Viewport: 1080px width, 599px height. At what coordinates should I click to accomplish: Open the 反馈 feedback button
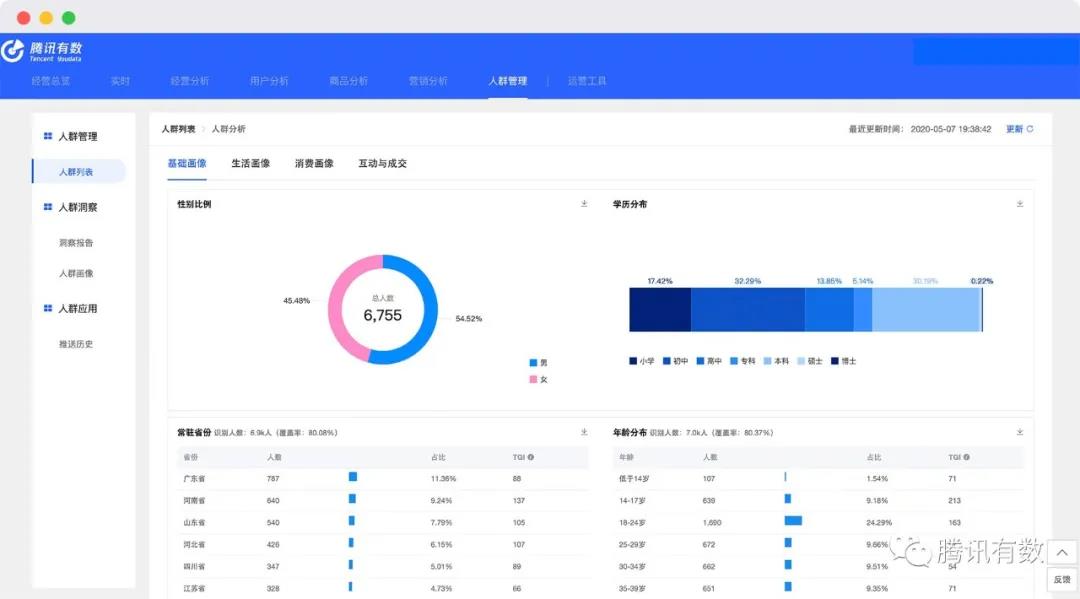tap(1062, 580)
